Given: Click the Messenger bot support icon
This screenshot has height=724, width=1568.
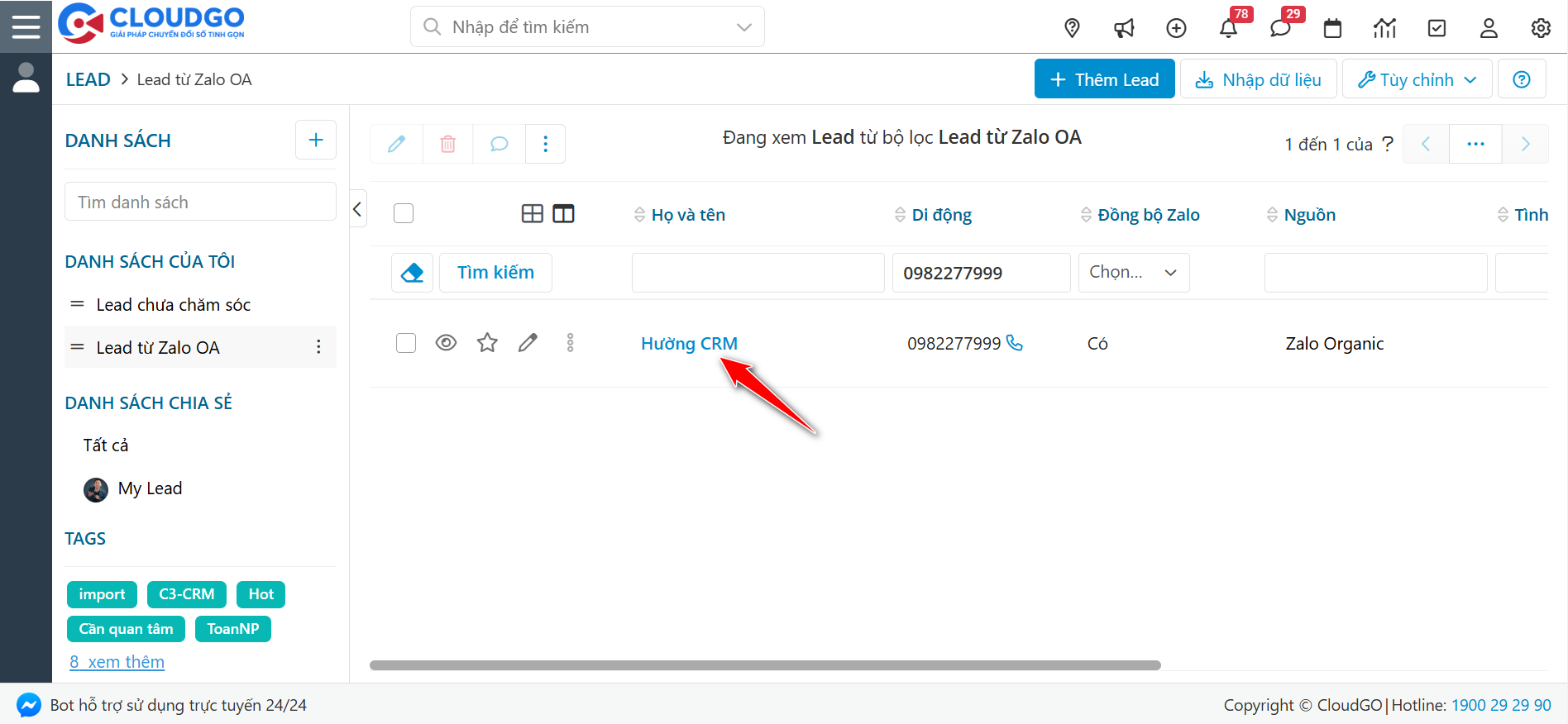Looking at the screenshot, I should [29, 705].
